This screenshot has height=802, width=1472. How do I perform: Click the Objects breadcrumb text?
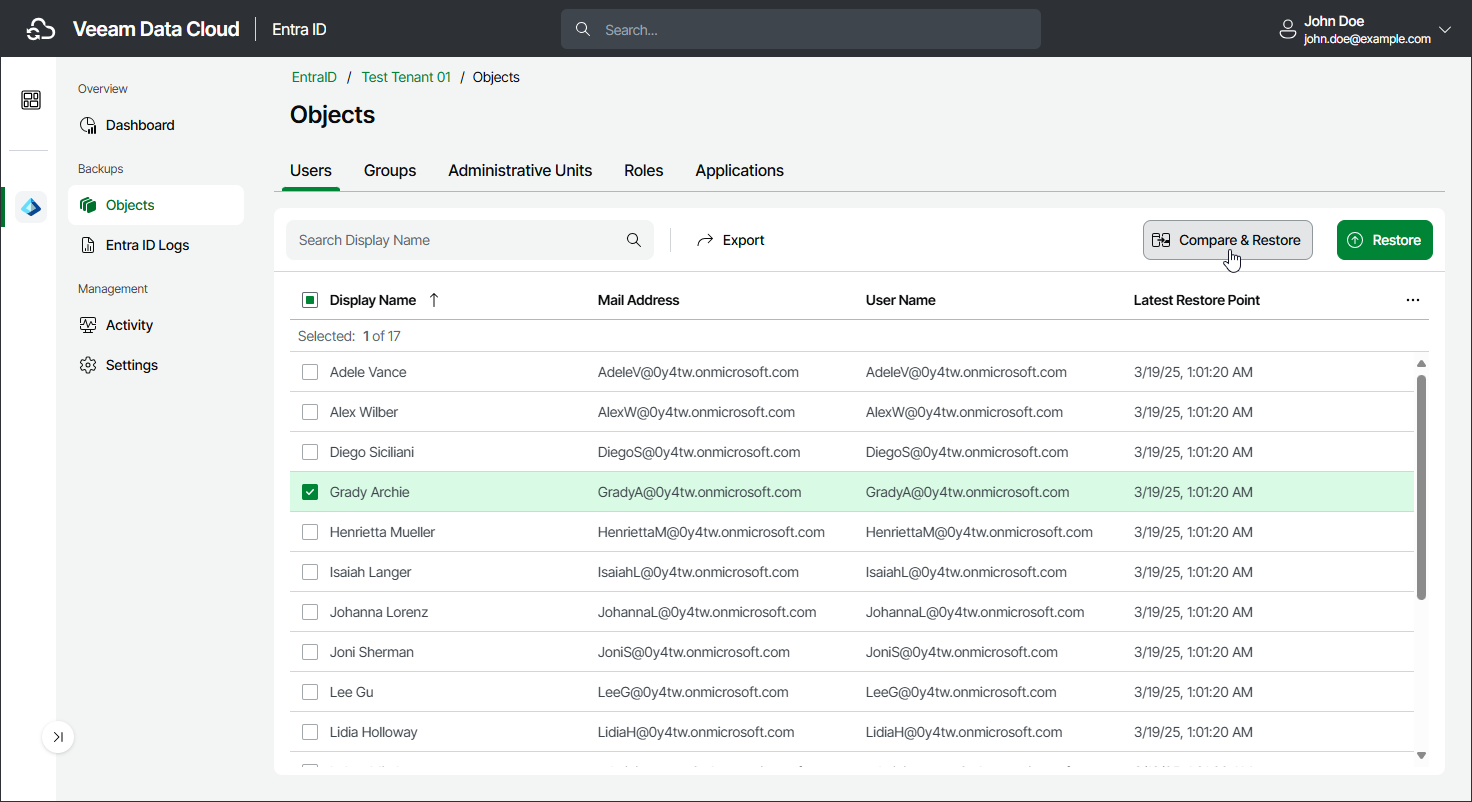[x=496, y=77]
